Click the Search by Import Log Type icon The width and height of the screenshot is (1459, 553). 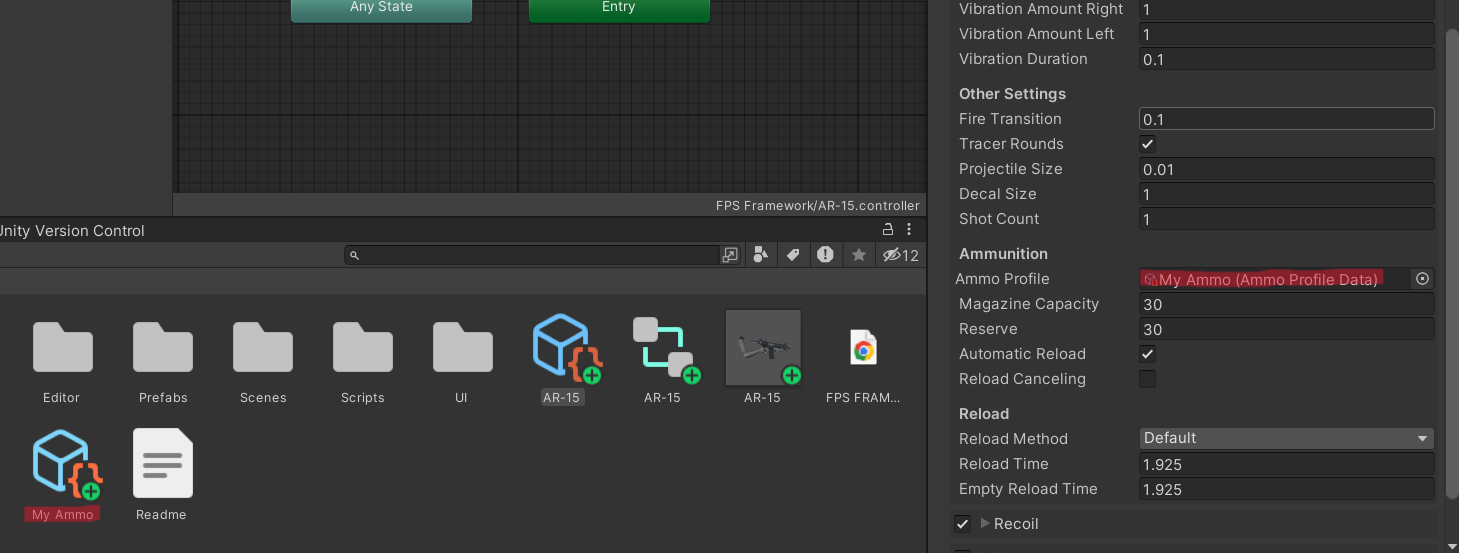[825, 255]
